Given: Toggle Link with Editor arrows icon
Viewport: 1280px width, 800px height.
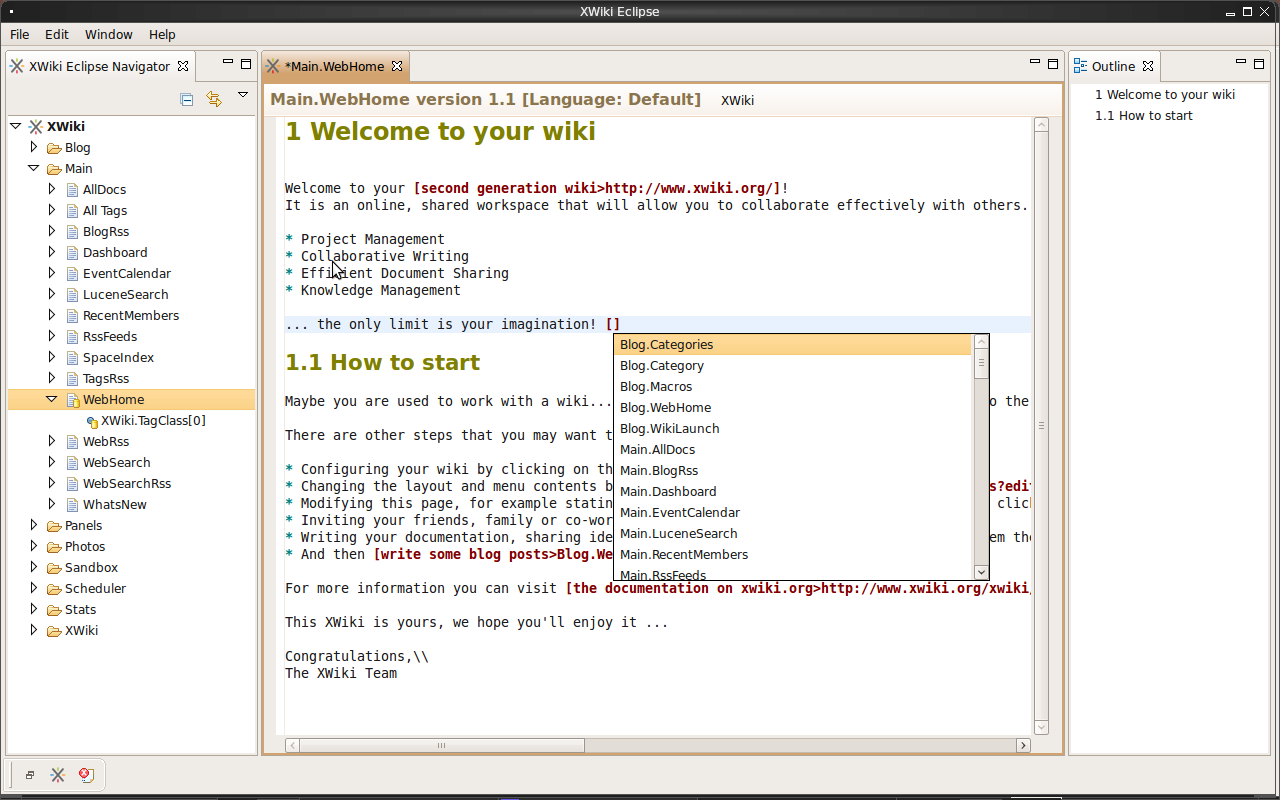Looking at the screenshot, I should tap(213, 98).
